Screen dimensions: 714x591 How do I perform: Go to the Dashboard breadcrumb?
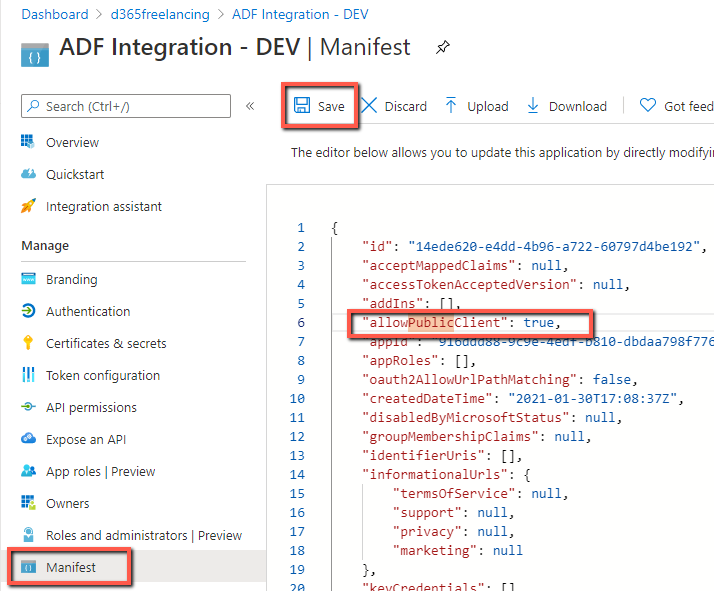(x=55, y=14)
